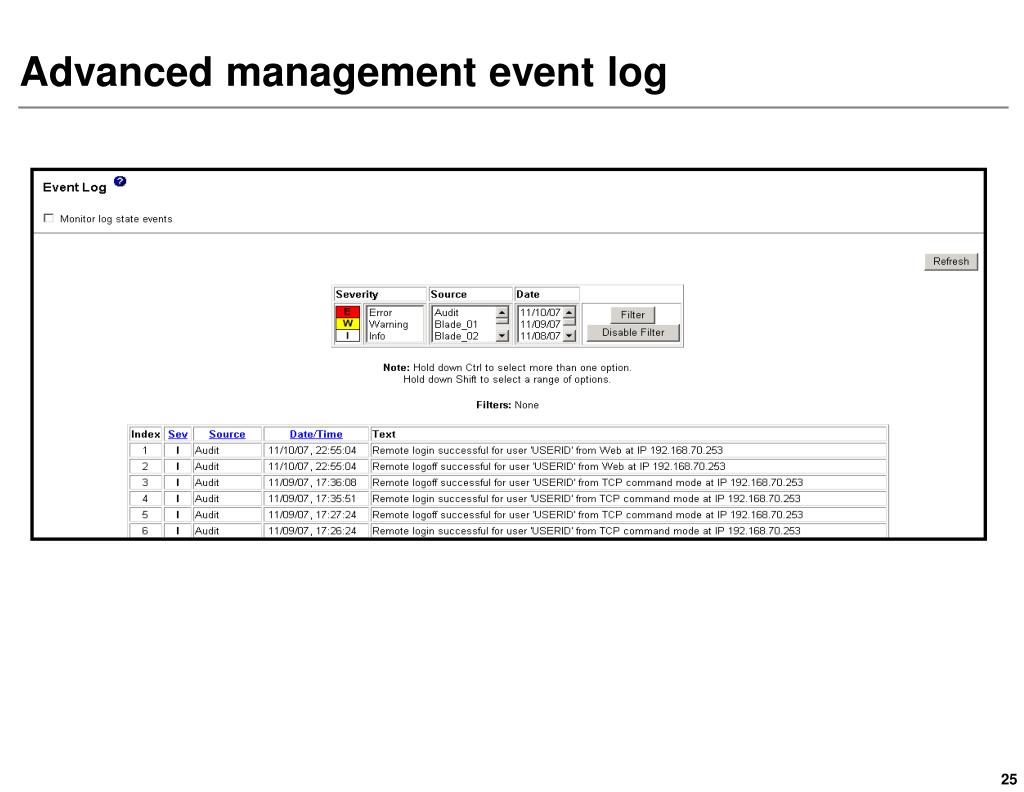The width and height of the screenshot is (1024, 792).
Task: Select 11/09/07 in the Date list
Action: (540, 325)
